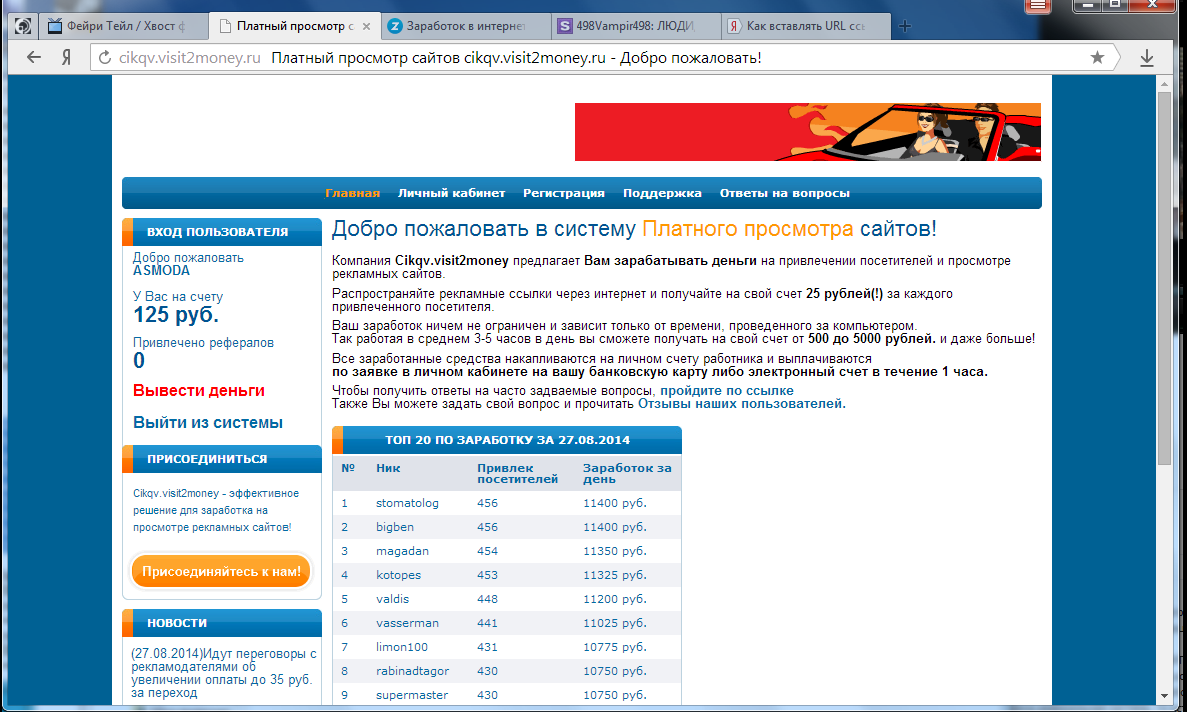Switch to the 'Как вставлять URL' tab
The height and width of the screenshot is (712, 1187).
(x=805, y=26)
